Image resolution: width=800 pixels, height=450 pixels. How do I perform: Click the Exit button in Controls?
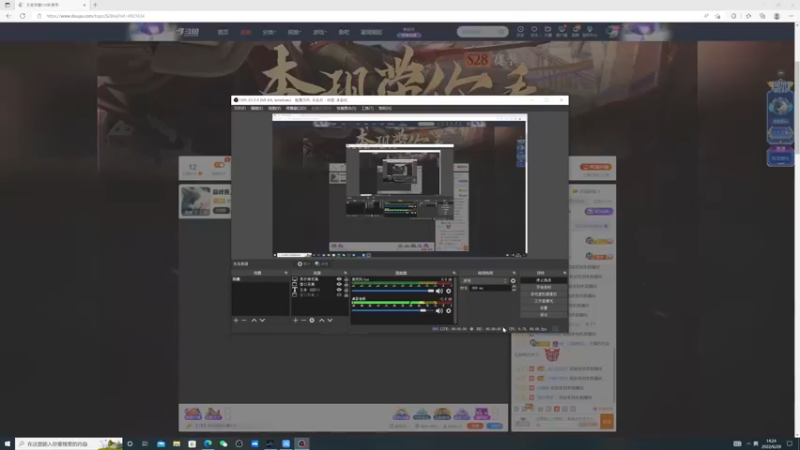click(x=543, y=315)
